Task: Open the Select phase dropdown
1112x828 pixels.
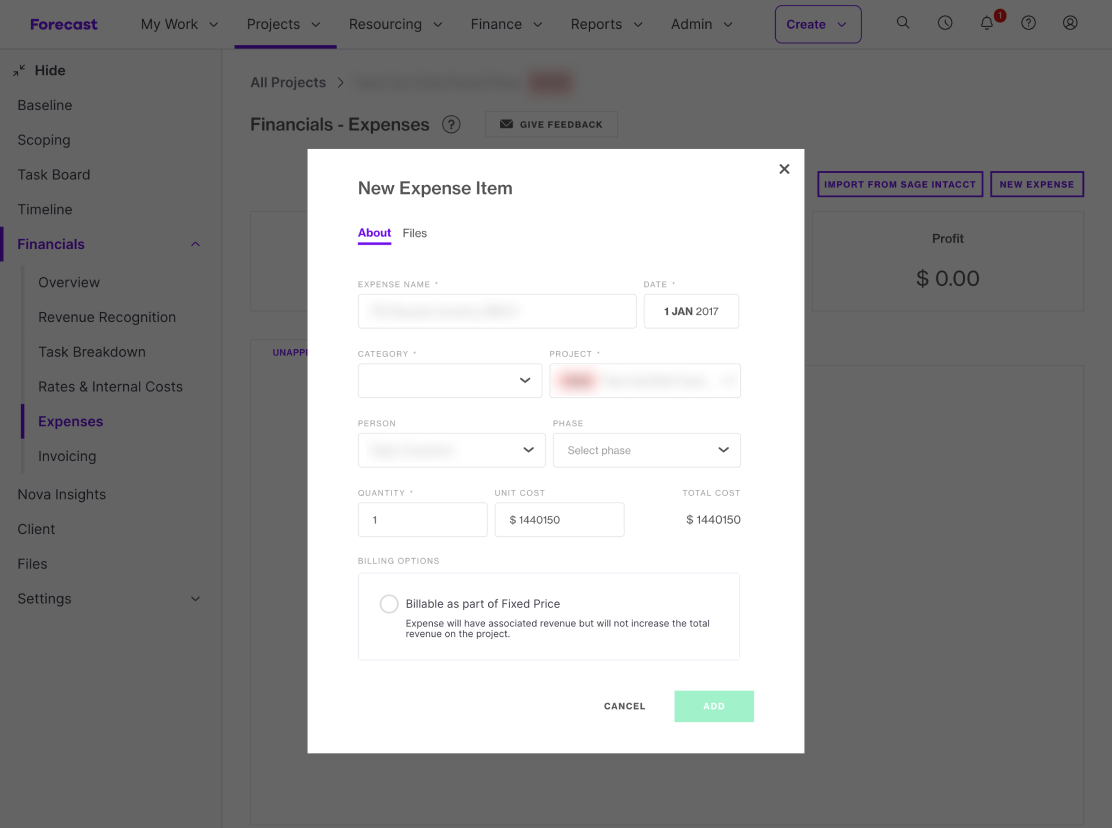Action: [646, 450]
